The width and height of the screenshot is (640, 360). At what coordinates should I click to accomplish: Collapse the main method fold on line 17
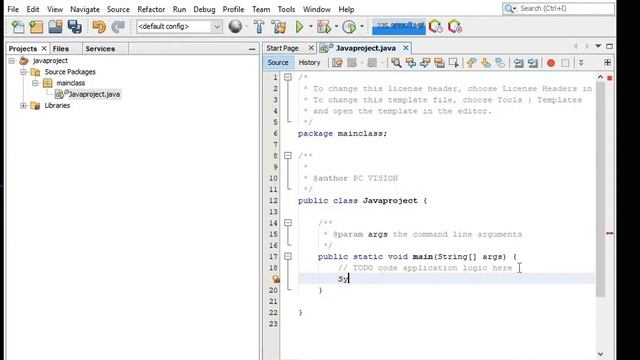coord(288,256)
